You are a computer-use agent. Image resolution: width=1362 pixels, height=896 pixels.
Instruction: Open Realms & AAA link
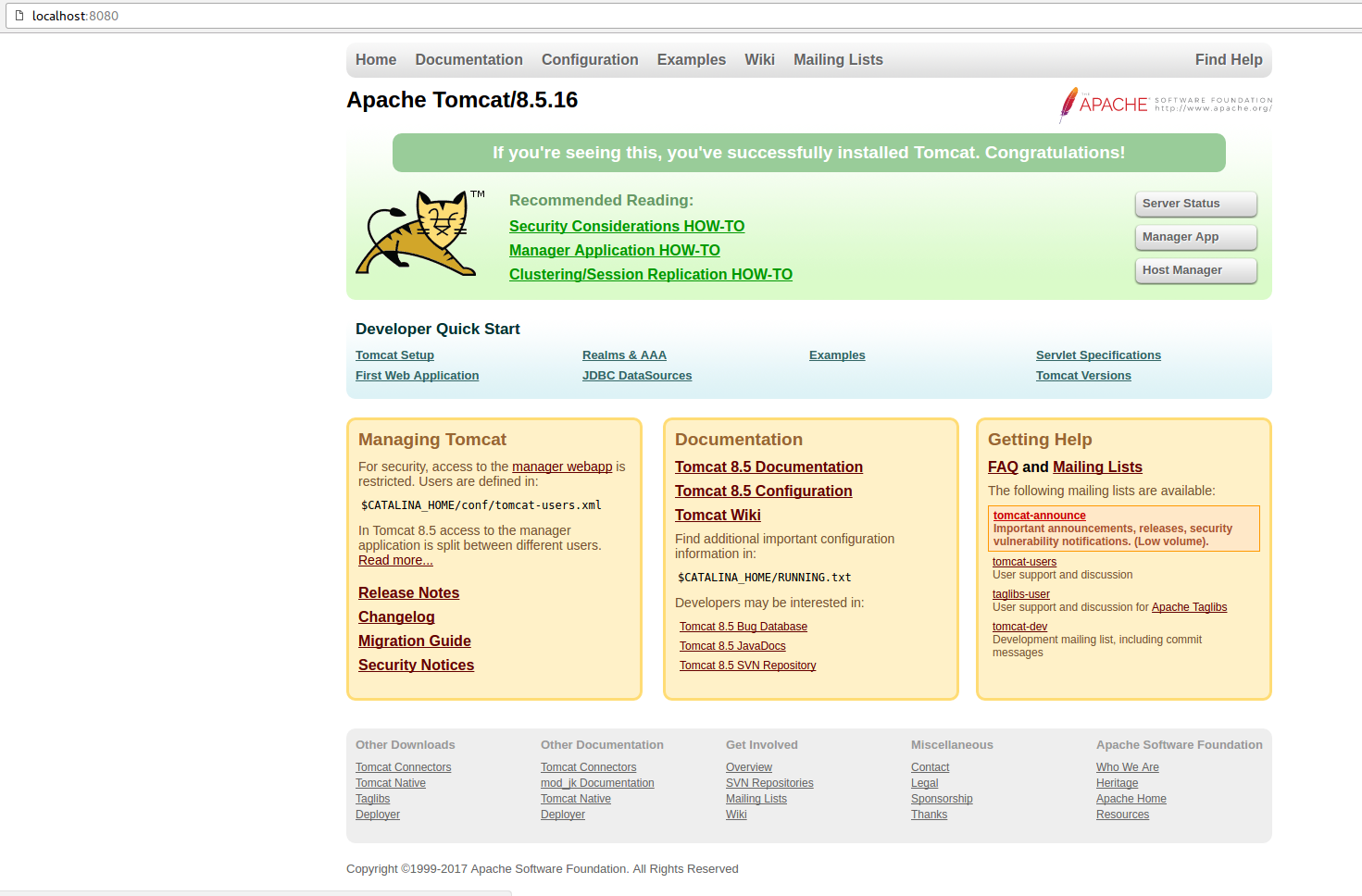(624, 355)
